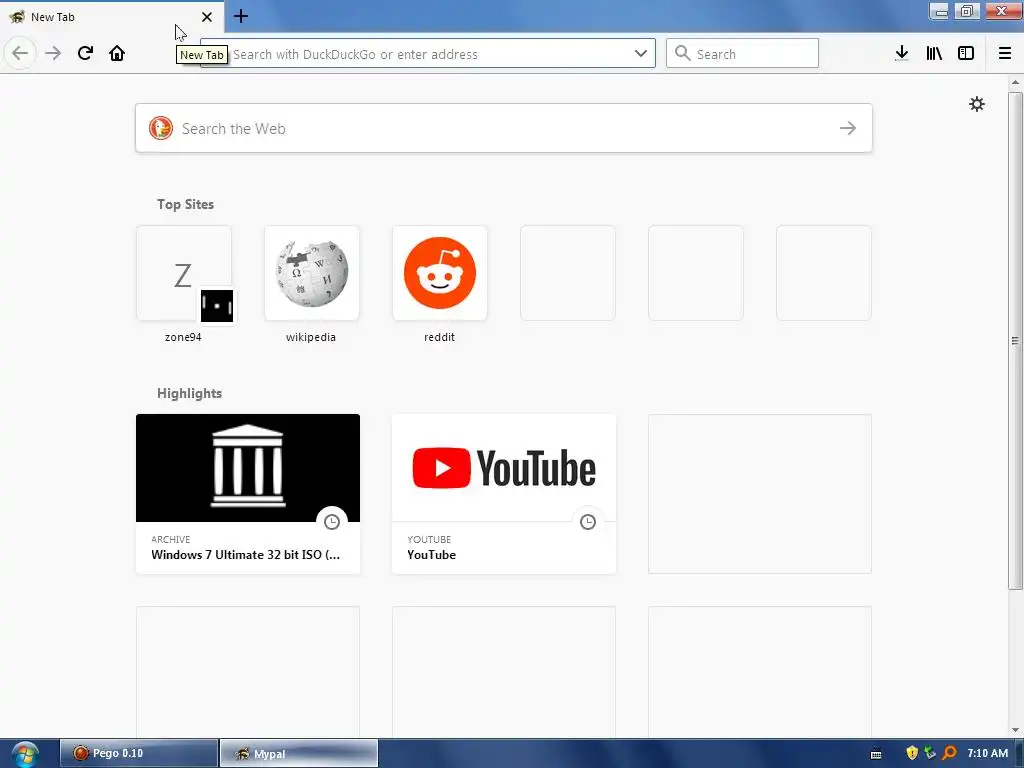The width and height of the screenshot is (1024, 768).
Task: Close the New Tab tab
Action: [x=207, y=17]
